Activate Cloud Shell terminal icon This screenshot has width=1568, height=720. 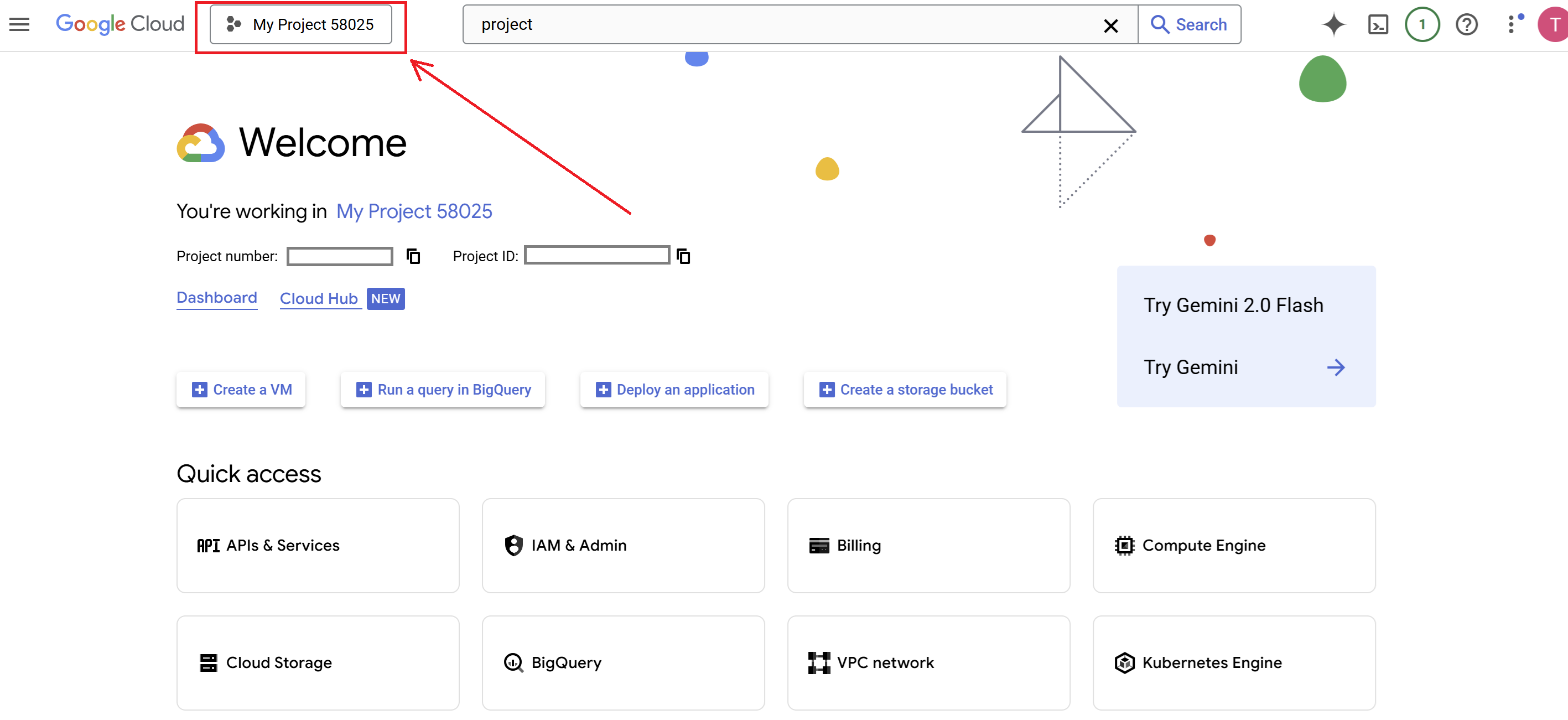1378,24
